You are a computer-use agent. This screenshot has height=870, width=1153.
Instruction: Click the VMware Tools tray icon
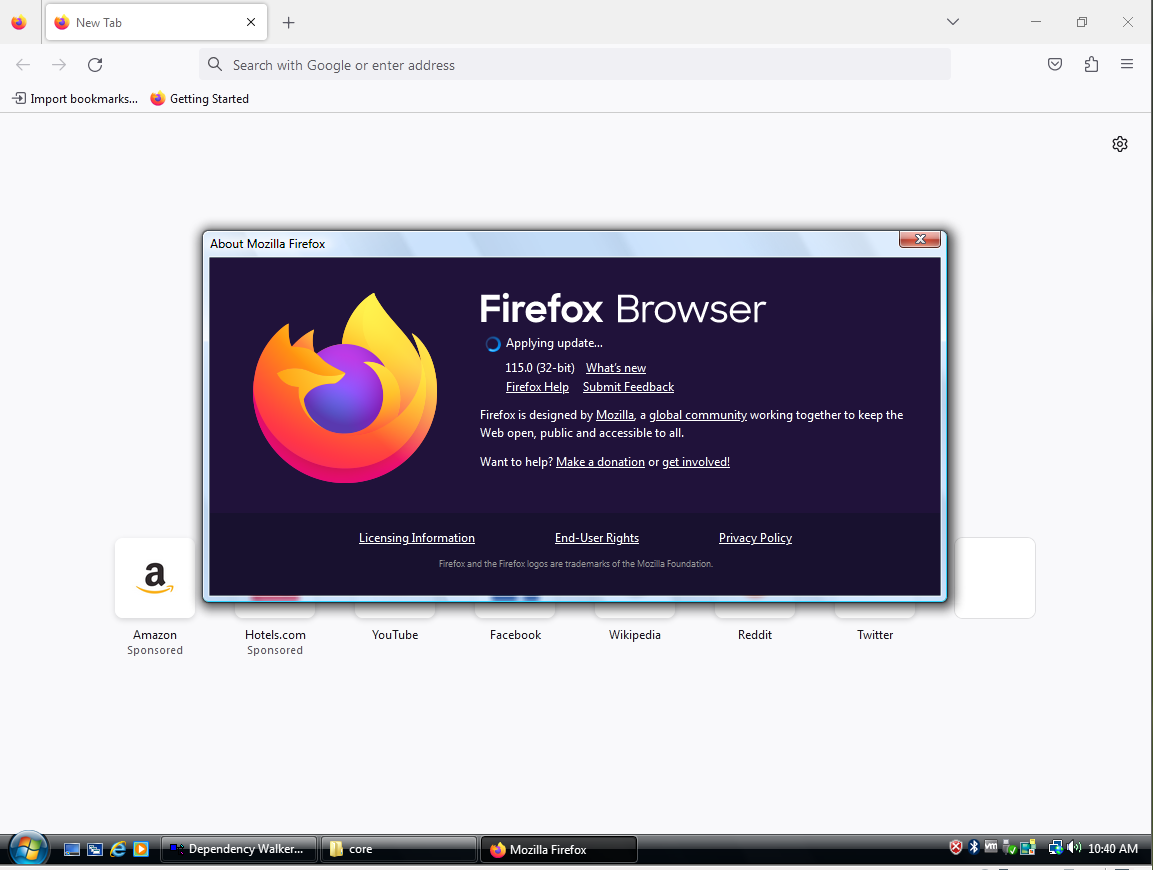click(991, 847)
